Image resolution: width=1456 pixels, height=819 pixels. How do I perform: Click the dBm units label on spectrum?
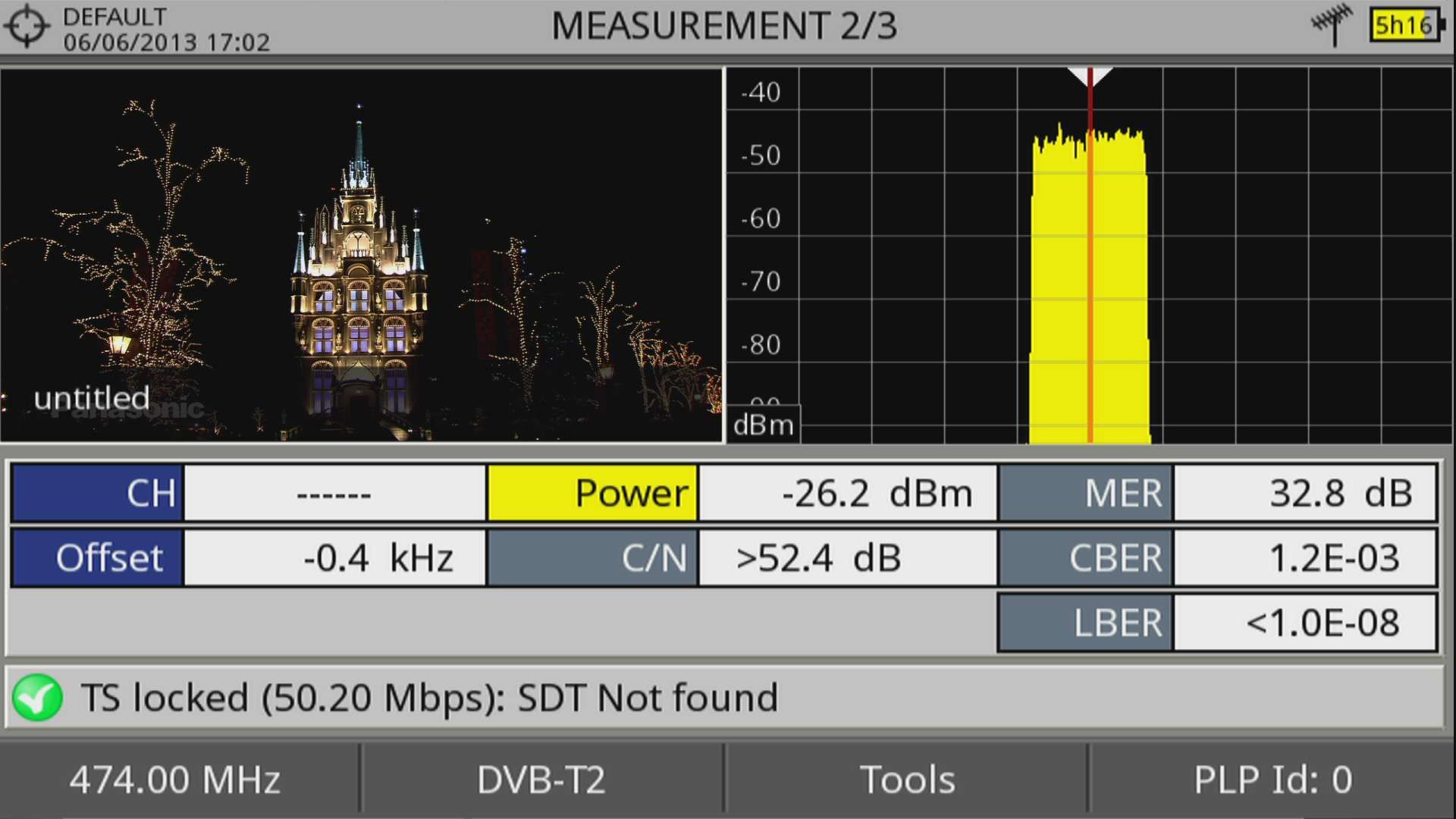[763, 425]
